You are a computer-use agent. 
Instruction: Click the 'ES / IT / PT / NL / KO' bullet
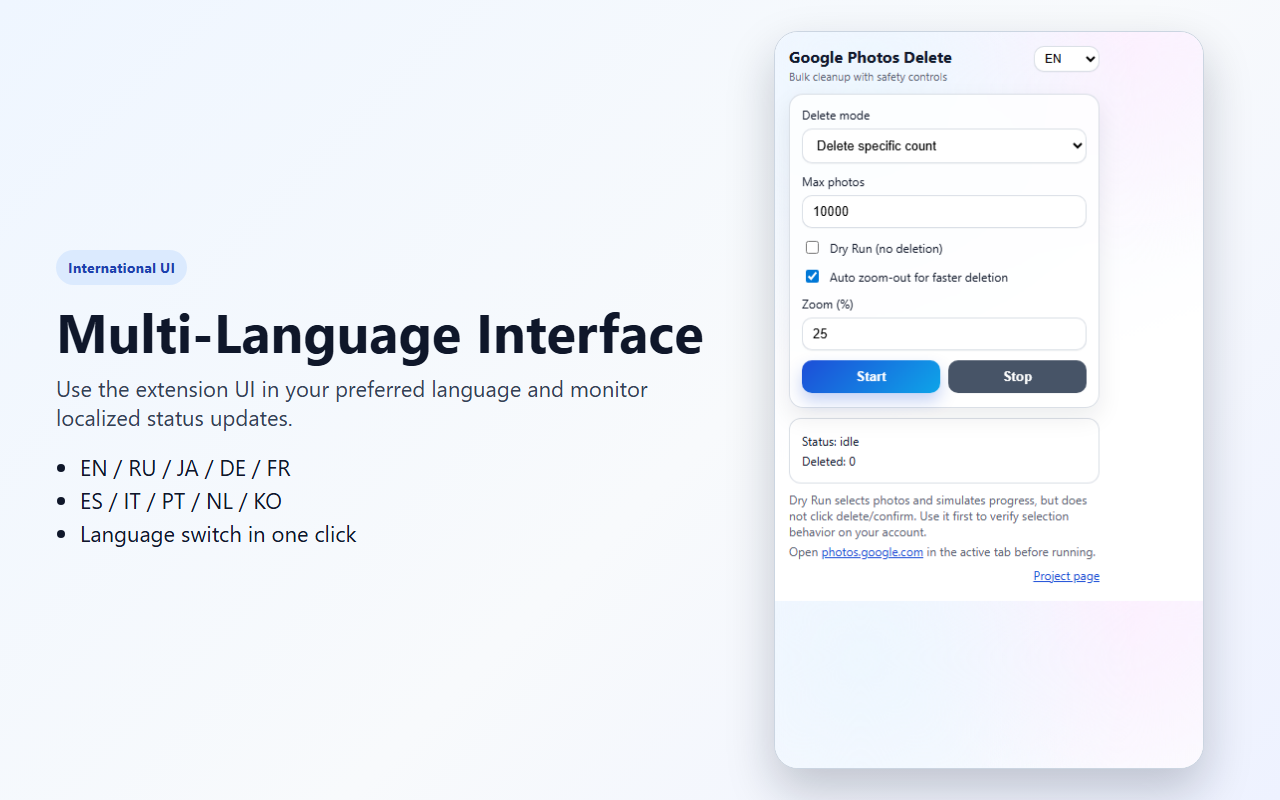[x=181, y=501]
